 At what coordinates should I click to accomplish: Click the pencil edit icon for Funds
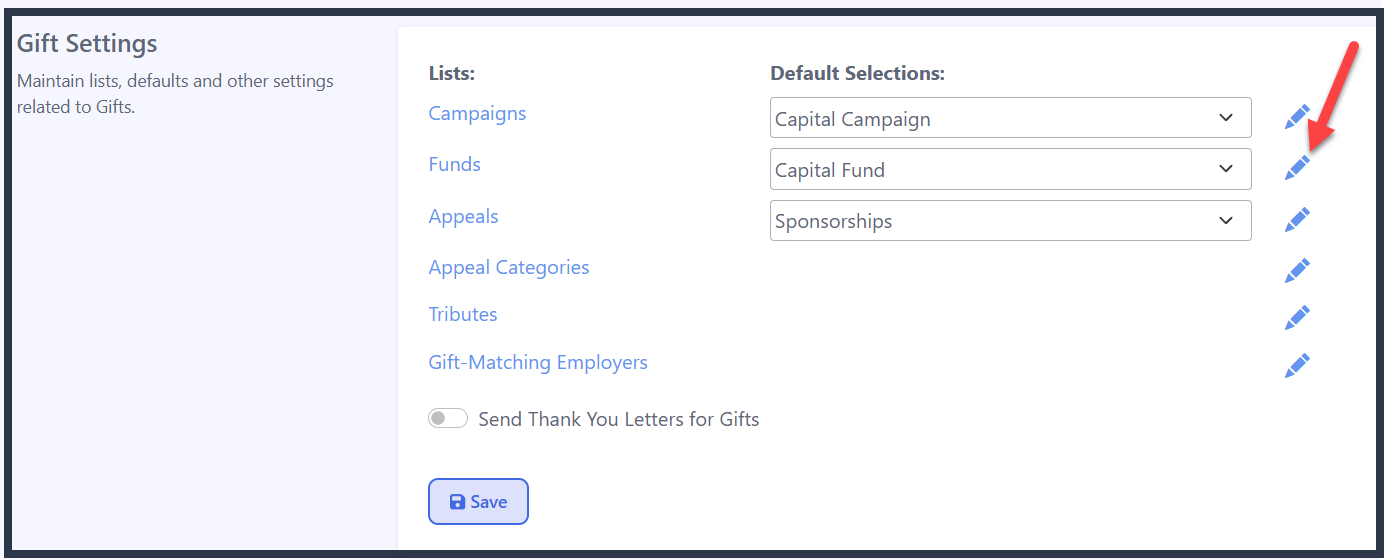point(1297,168)
